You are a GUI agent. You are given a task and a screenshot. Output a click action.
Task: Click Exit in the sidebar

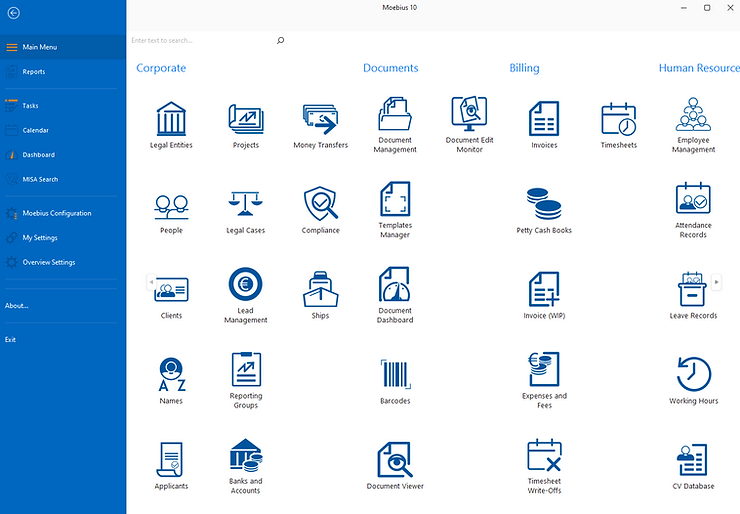point(10,340)
